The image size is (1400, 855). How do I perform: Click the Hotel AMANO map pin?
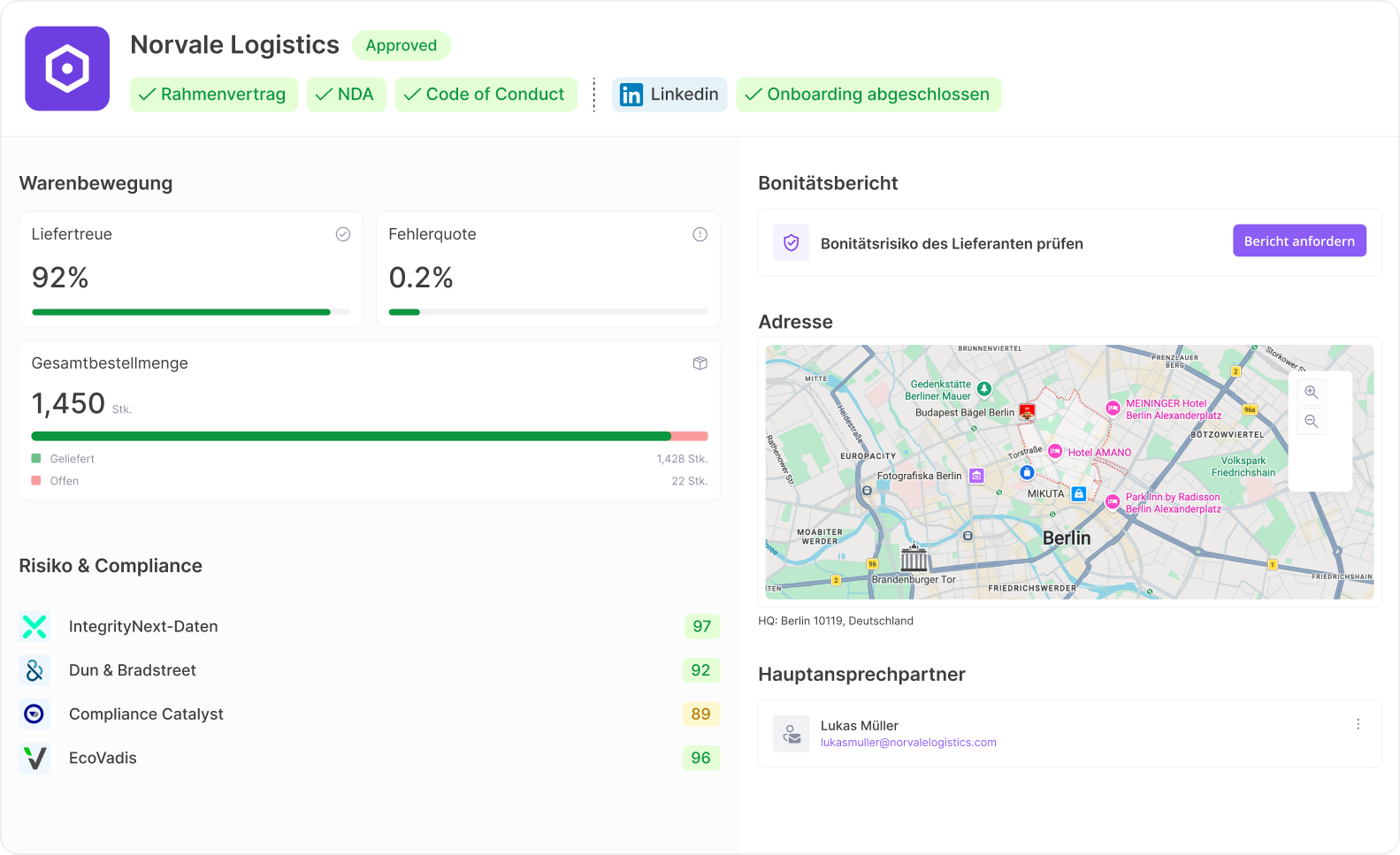click(1055, 451)
